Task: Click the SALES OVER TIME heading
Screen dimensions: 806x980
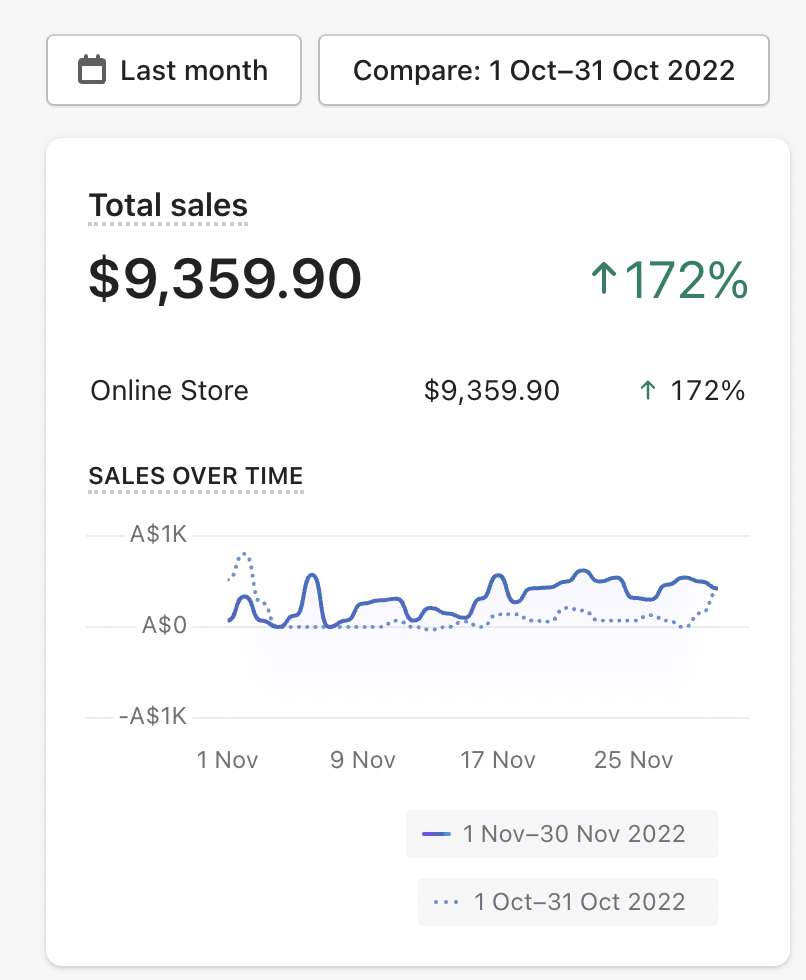Action: tap(196, 476)
